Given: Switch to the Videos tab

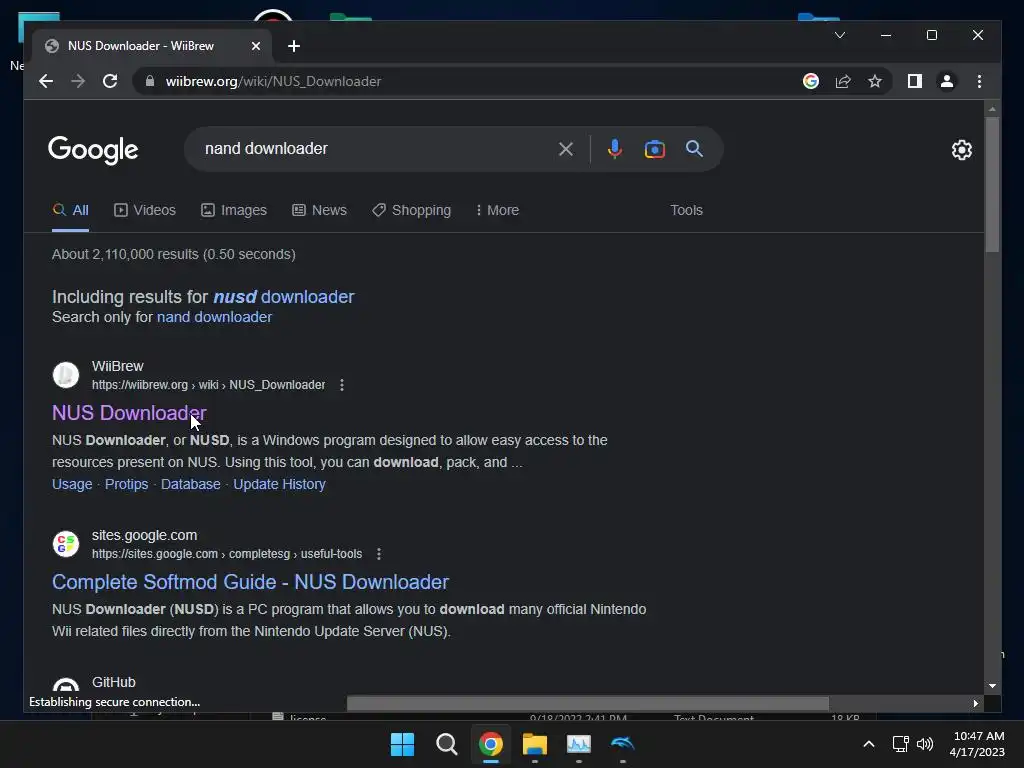Looking at the screenshot, I should tap(145, 210).
